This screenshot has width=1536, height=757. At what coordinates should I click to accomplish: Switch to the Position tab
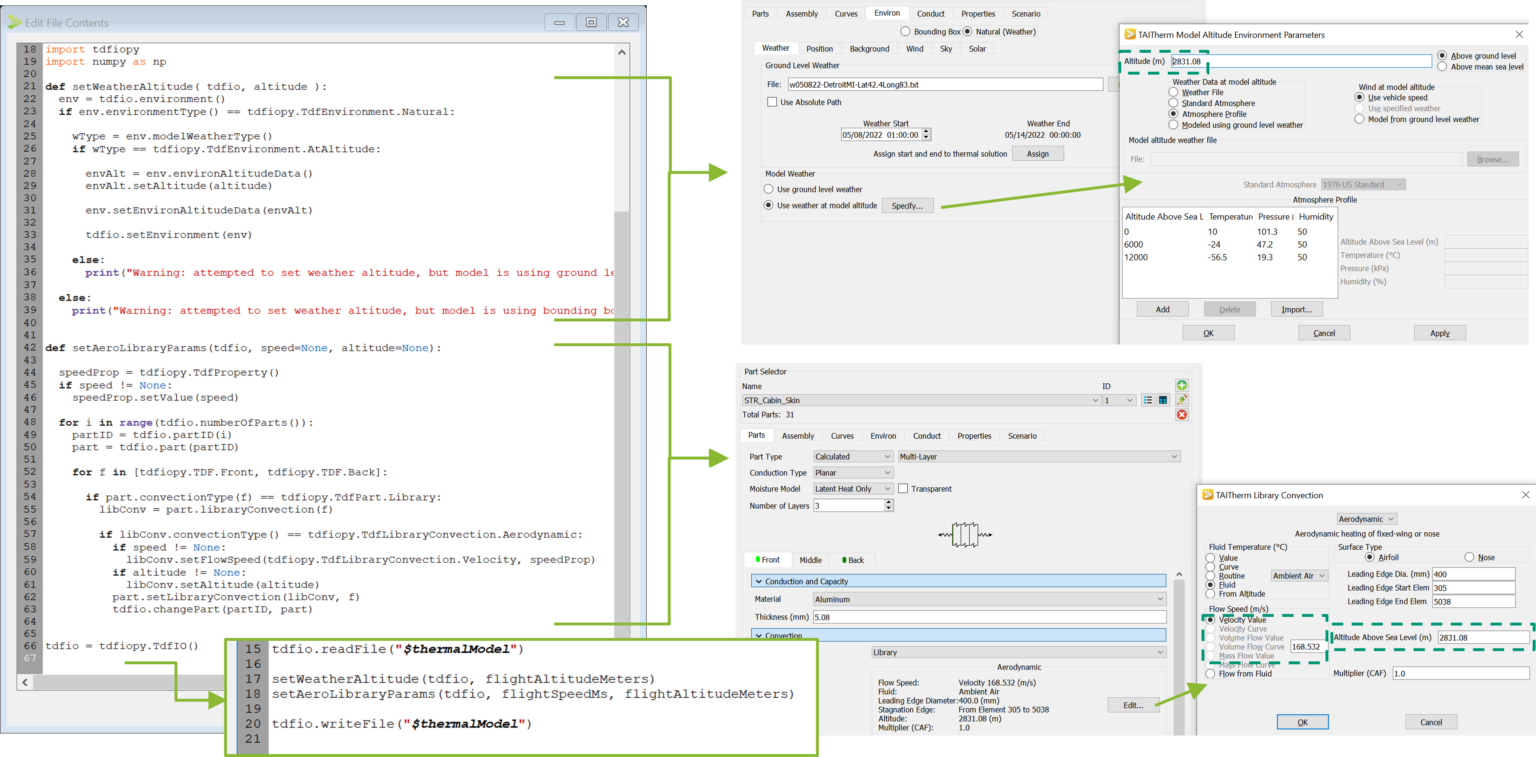819,48
